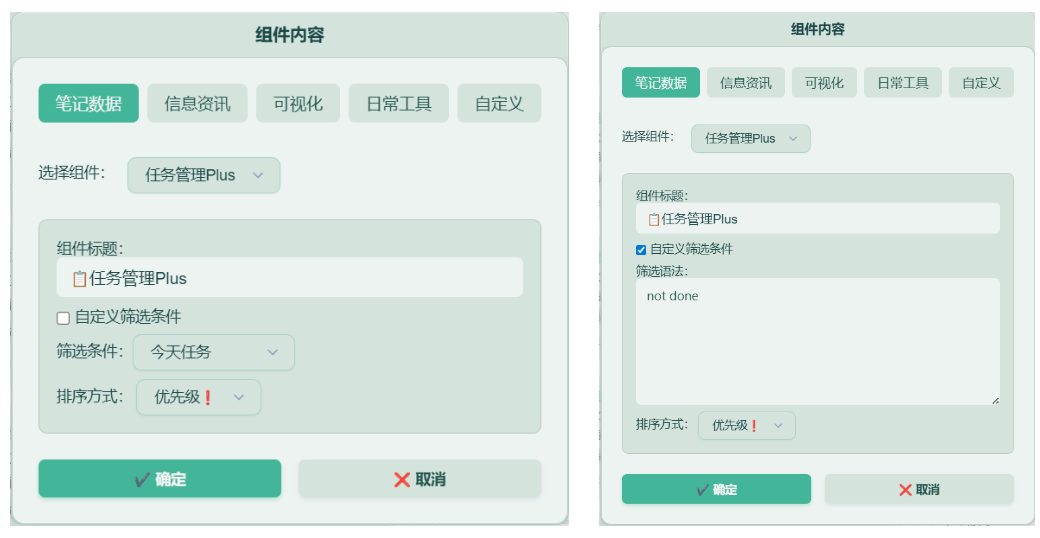Screen dimensions: 1040x538
Task: Click the 笔记数据 tab in the left dialog
Action: pyautogui.click(x=88, y=104)
